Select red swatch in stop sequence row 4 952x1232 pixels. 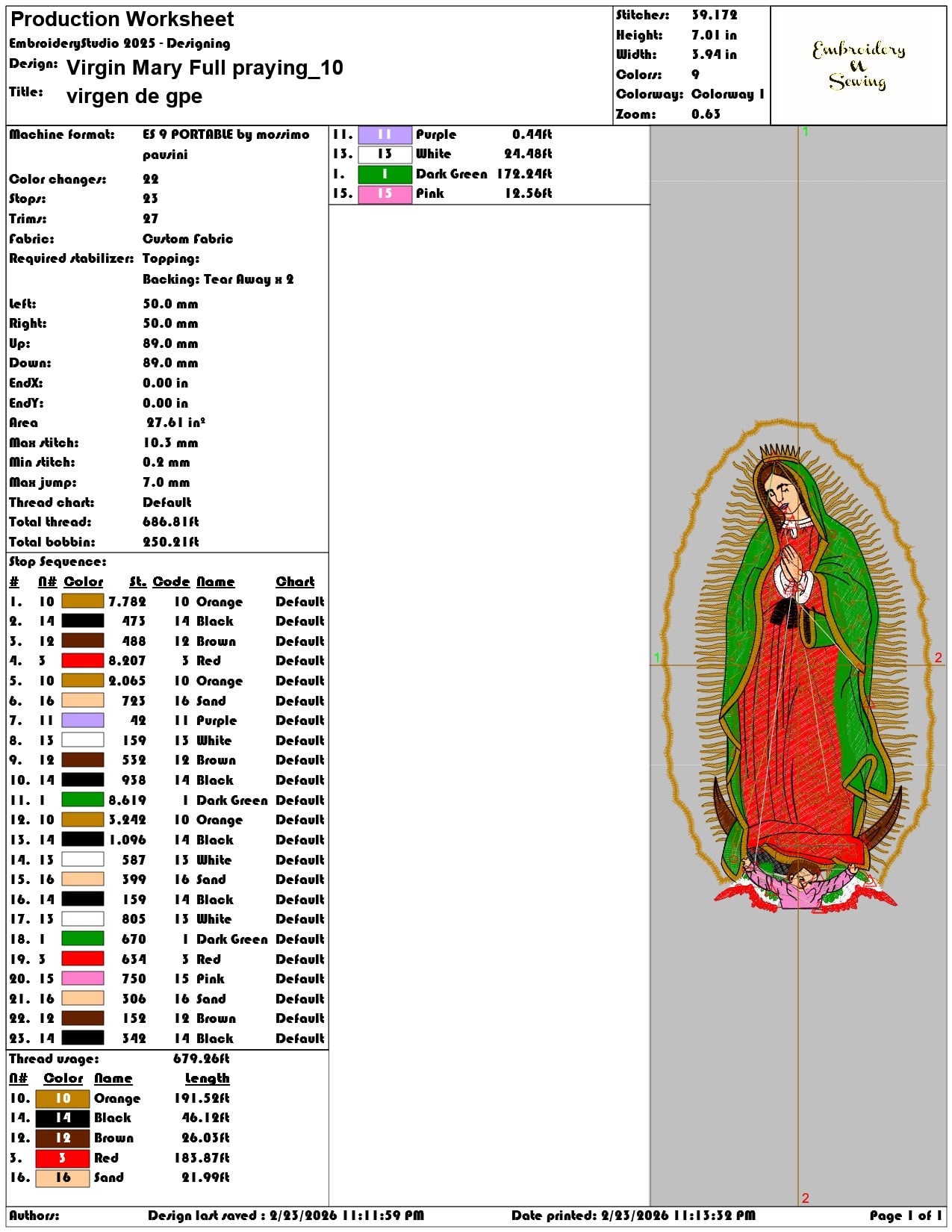[83, 661]
